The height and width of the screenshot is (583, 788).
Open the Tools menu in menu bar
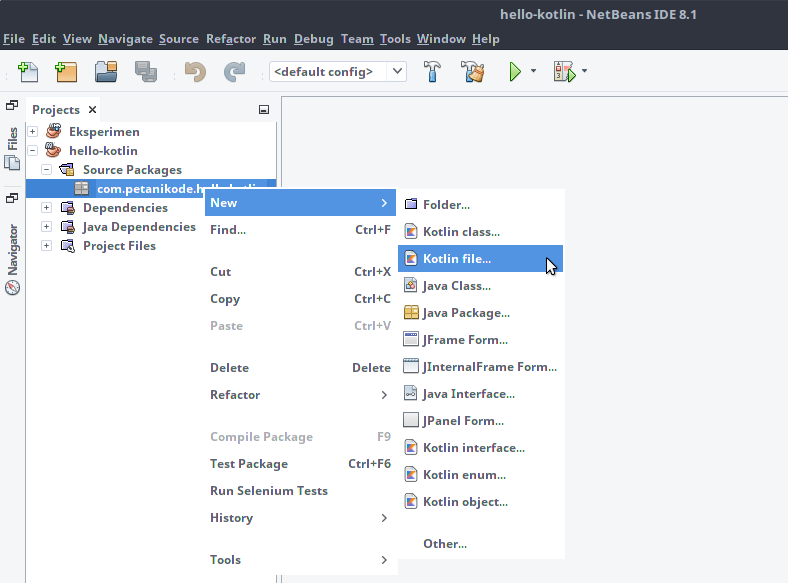tap(395, 39)
